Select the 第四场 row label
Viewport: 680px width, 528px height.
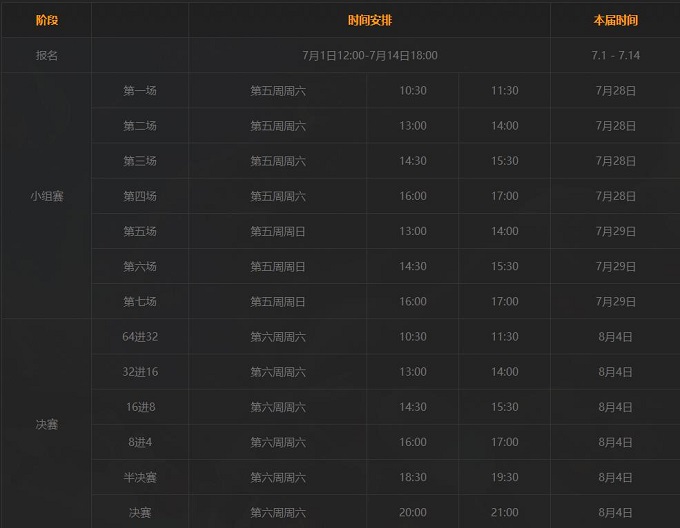140,196
